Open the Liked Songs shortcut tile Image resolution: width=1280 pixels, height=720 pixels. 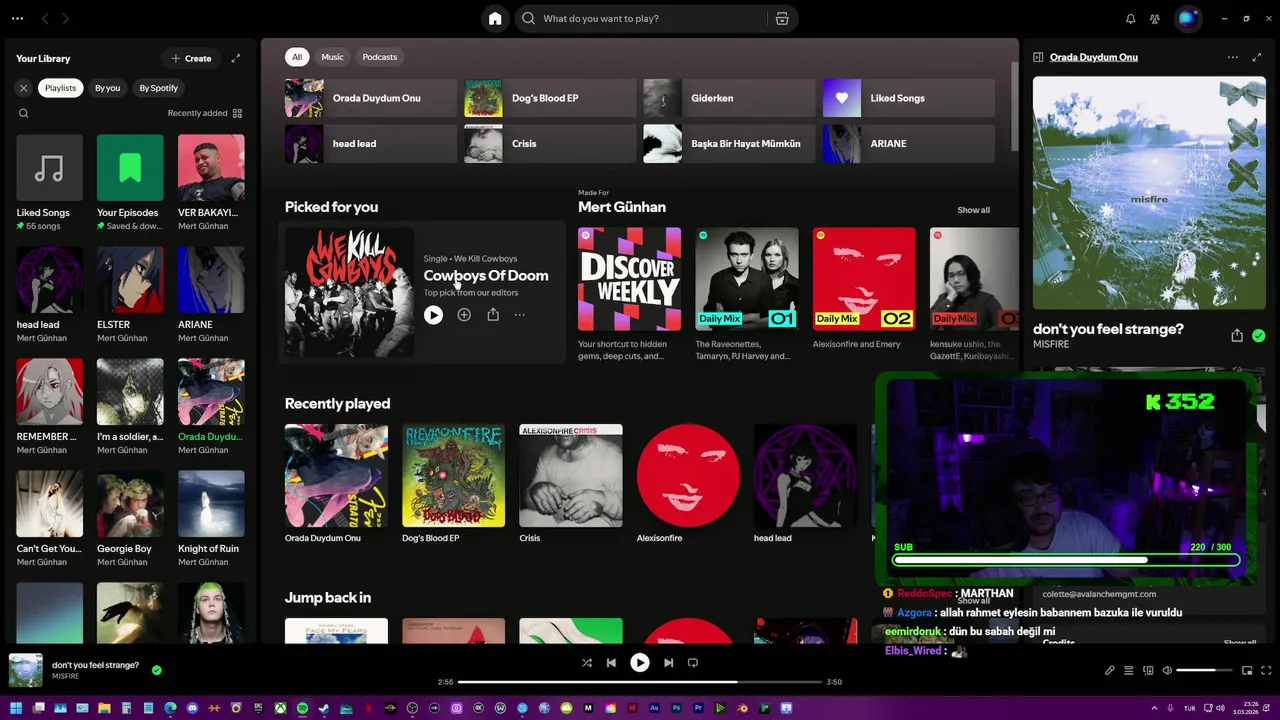[909, 98]
